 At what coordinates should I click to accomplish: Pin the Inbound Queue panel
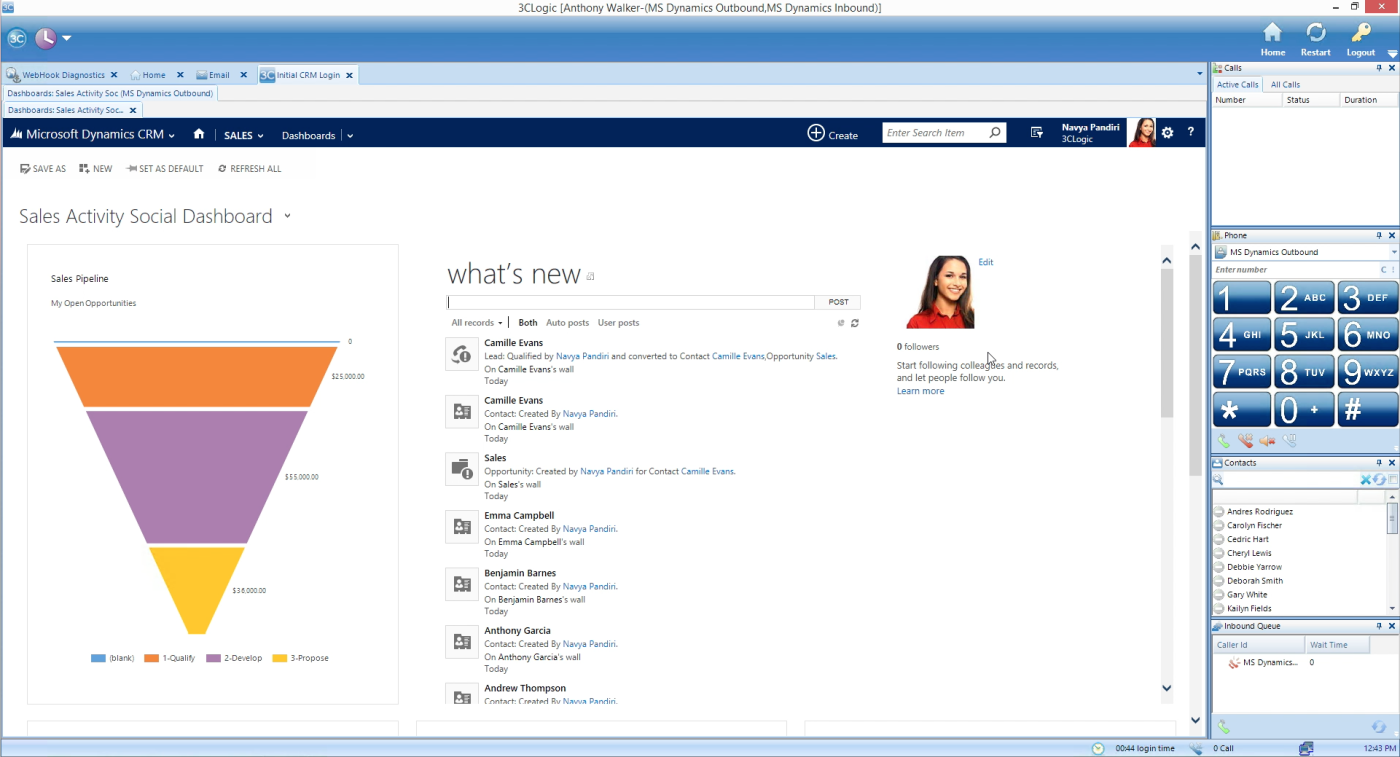coord(1379,626)
